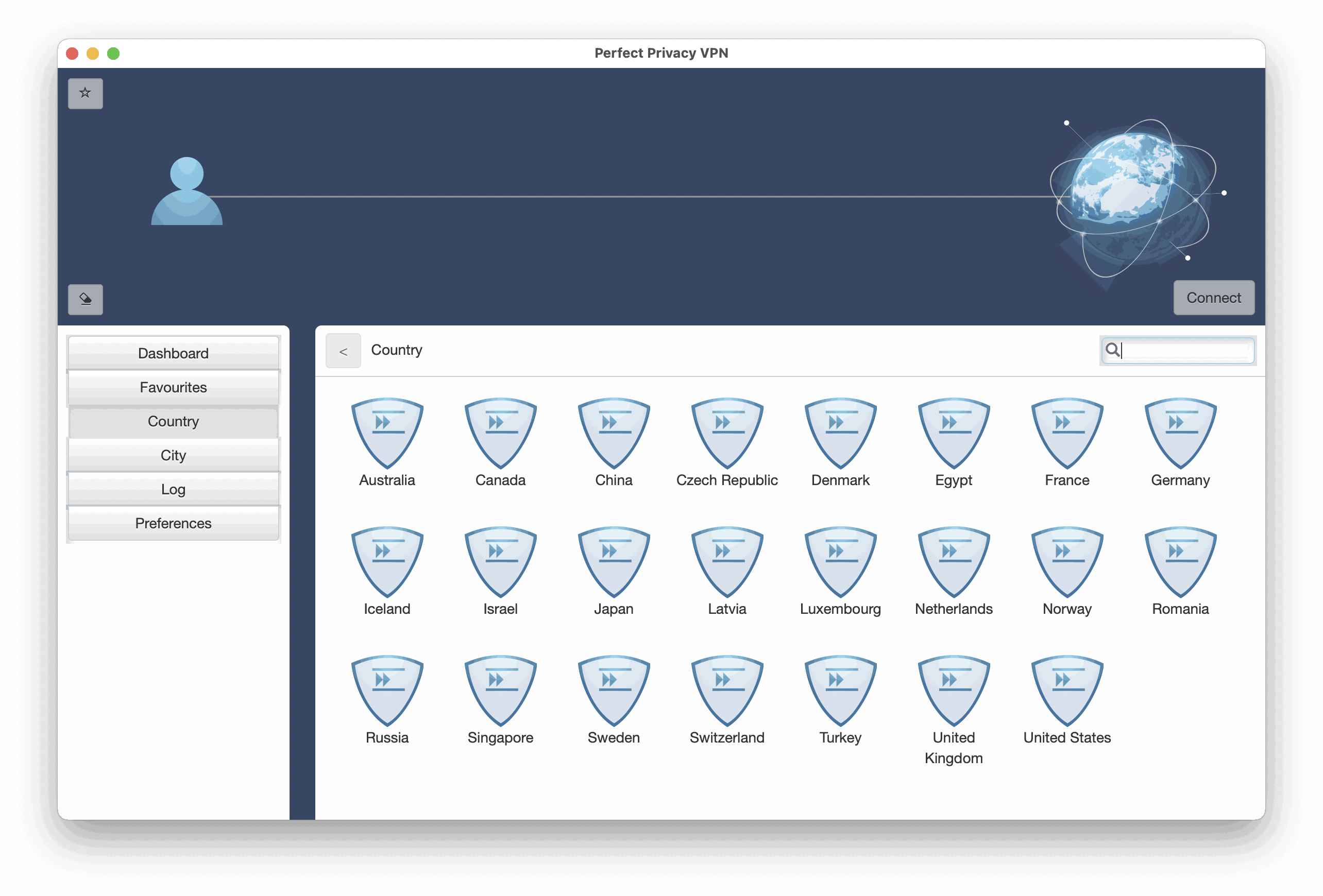Screen dimensions: 1323x896
Task: Select the Sweden shield icon
Action: [x=614, y=690]
